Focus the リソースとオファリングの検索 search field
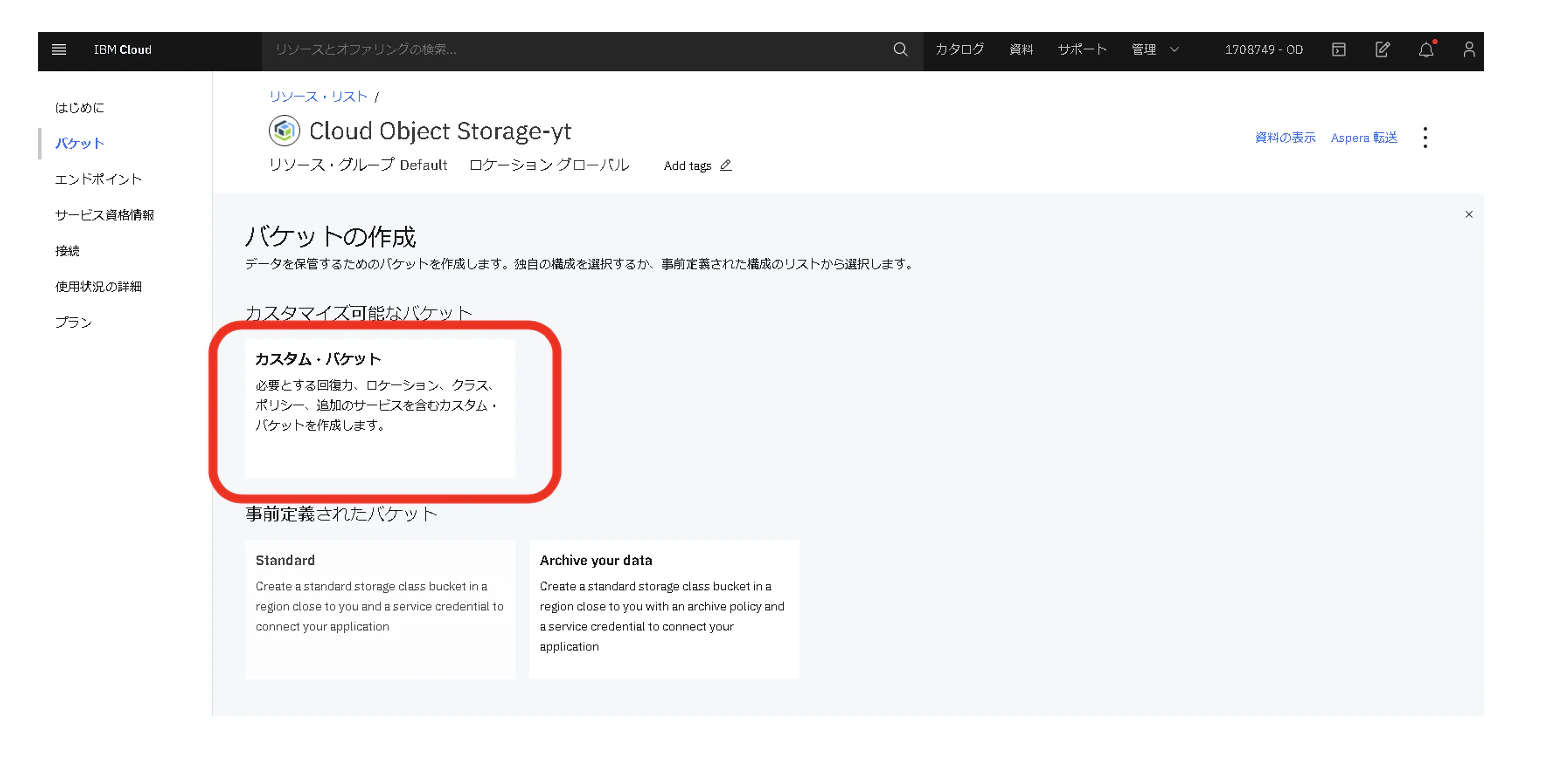Screen dimensions: 1542x760 pyautogui.click(x=578, y=50)
